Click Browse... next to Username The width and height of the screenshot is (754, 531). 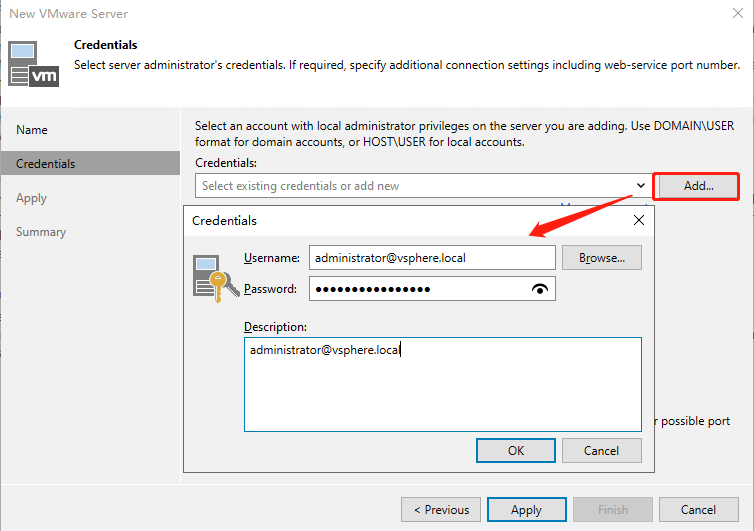click(602, 258)
